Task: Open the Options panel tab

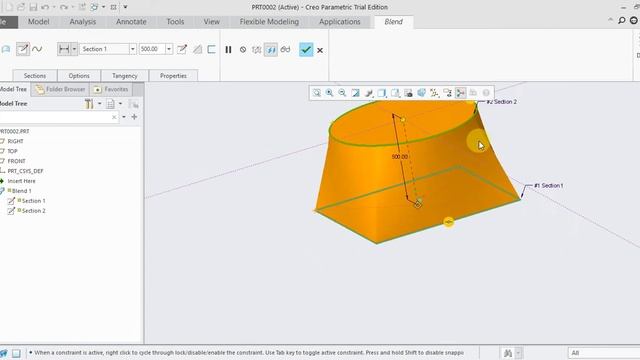Action: (x=79, y=76)
